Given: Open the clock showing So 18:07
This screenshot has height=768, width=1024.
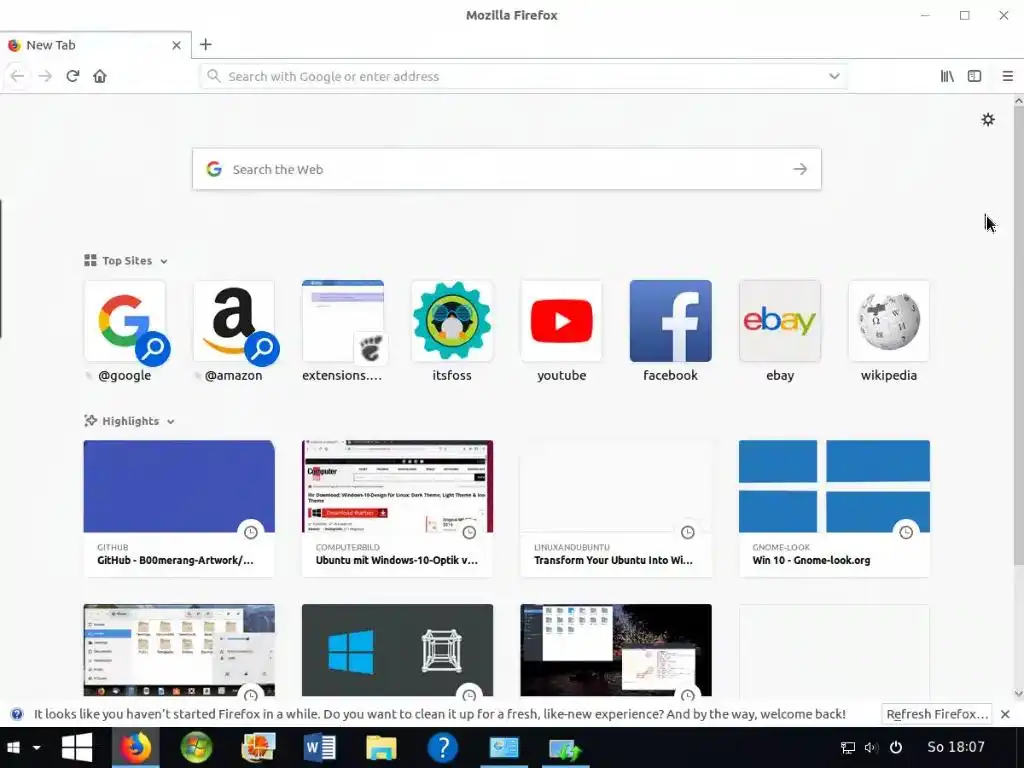Looking at the screenshot, I should click(x=956, y=747).
